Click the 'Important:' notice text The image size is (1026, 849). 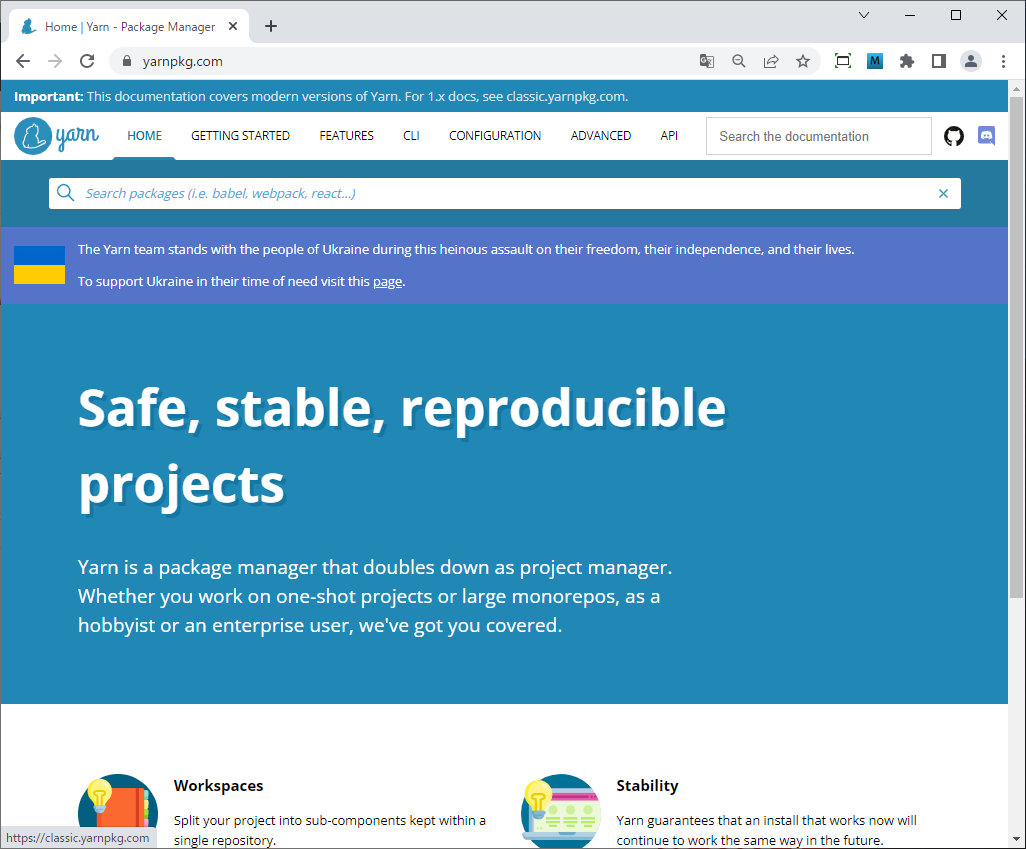tap(48, 96)
